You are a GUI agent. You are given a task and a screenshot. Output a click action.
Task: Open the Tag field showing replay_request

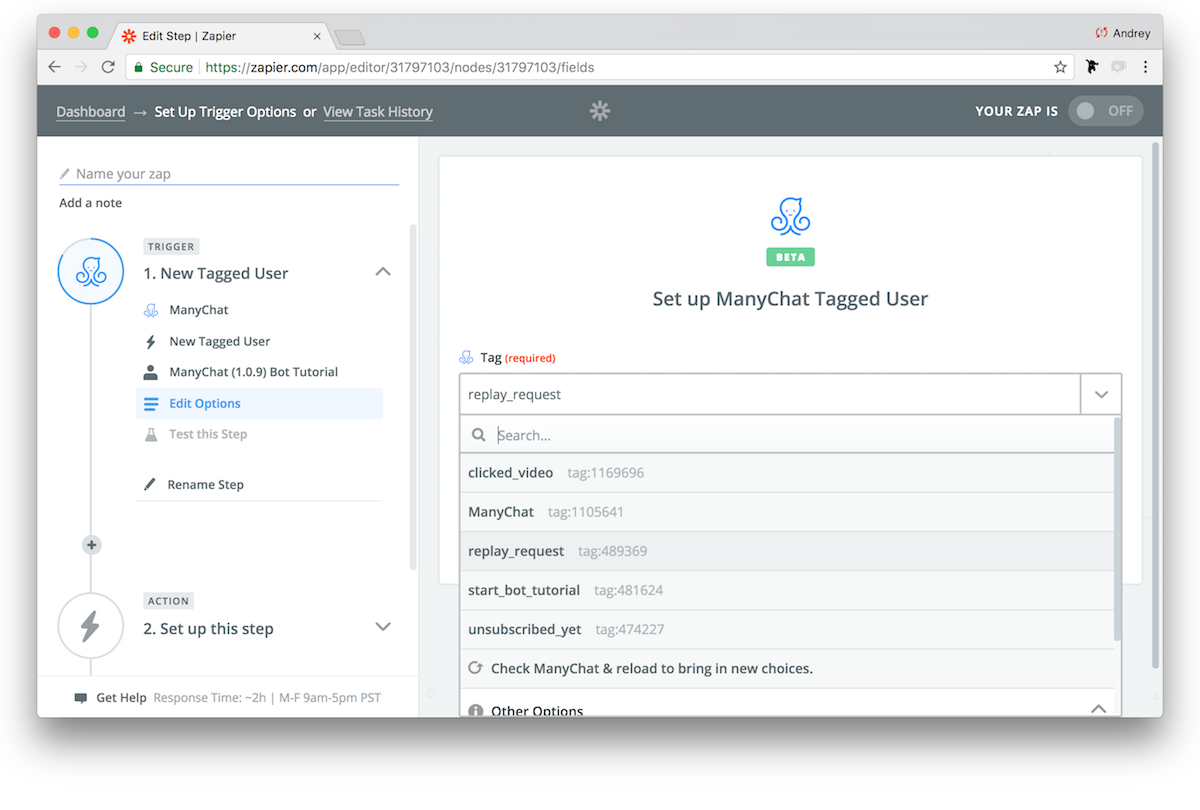click(x=770, y=394)
